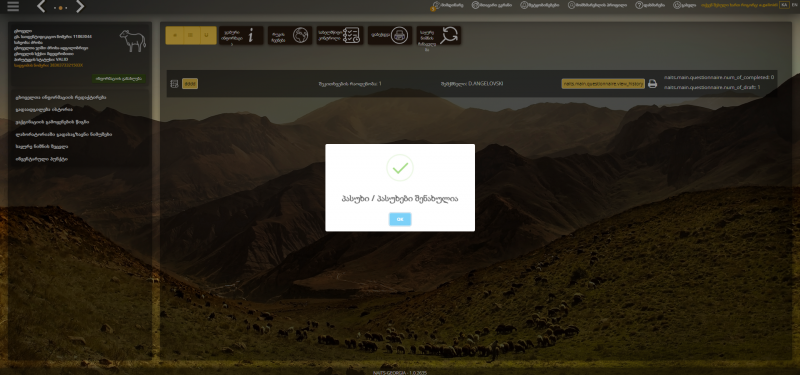800x375 pixels.
Task: Open the hamburger main menu
Action: (x=13, y=6)
